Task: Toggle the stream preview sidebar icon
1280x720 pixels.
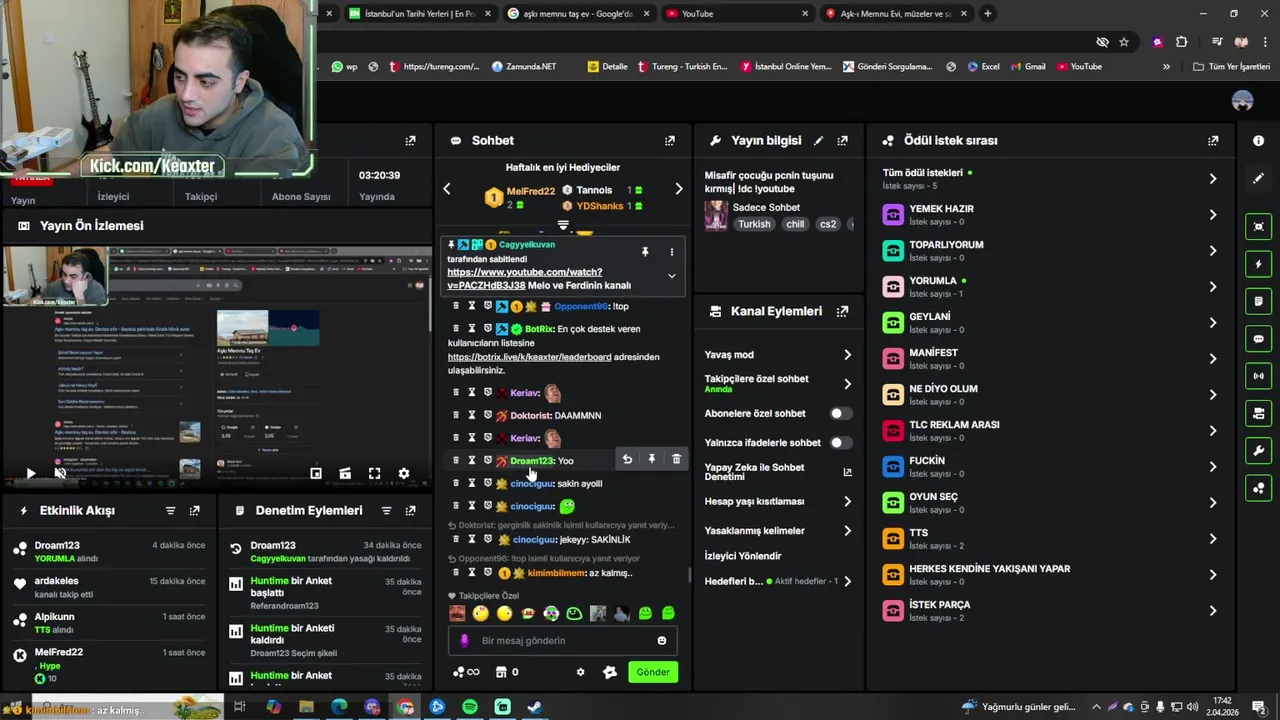Action: 1258,227
